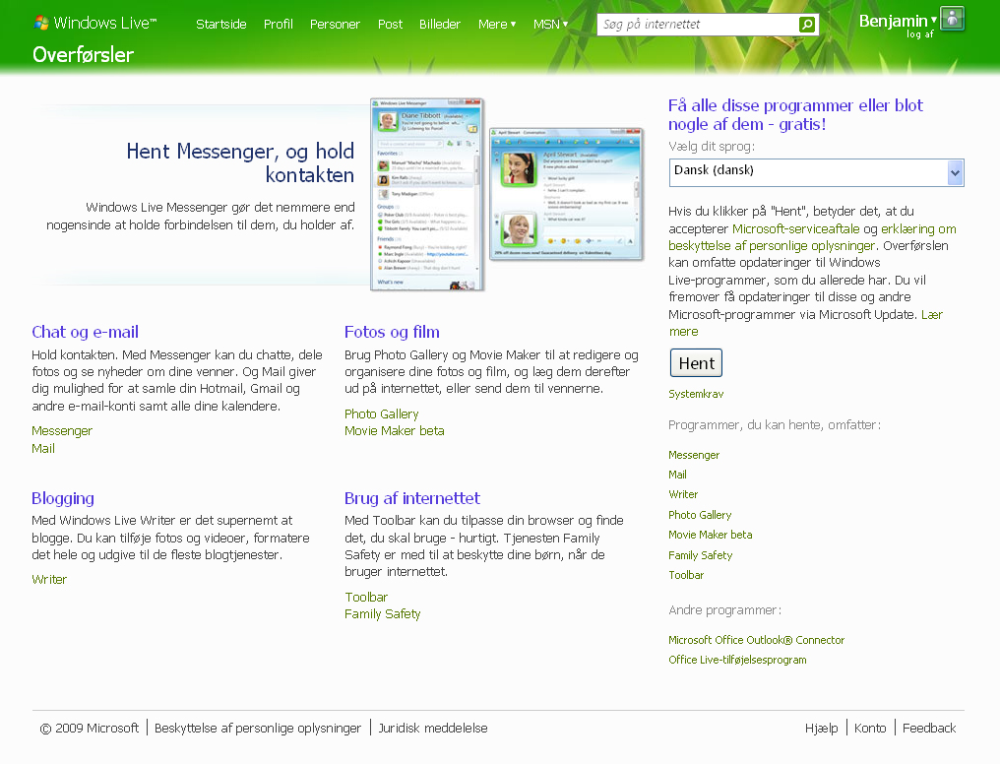Go to the Startside menu item
The width and height of the screenshot is (1000, 764).
(221, 24)
